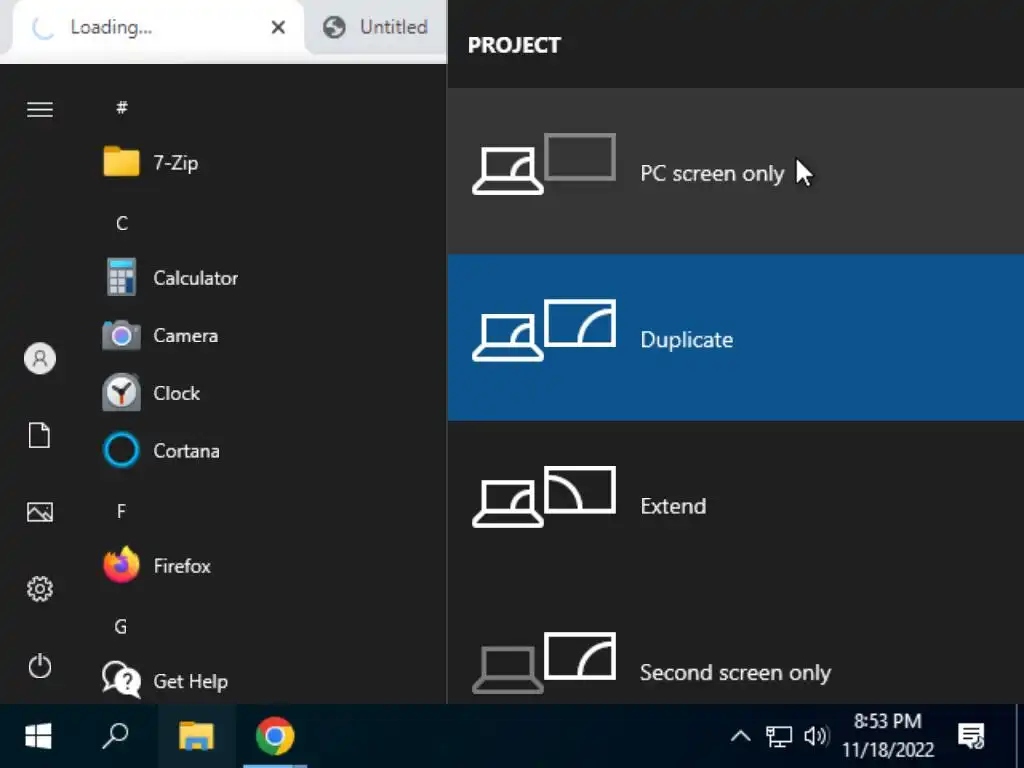Click the F letter group header
Image resolution: width=1024 pixels, height=768 pixels.
coord(121,511)
